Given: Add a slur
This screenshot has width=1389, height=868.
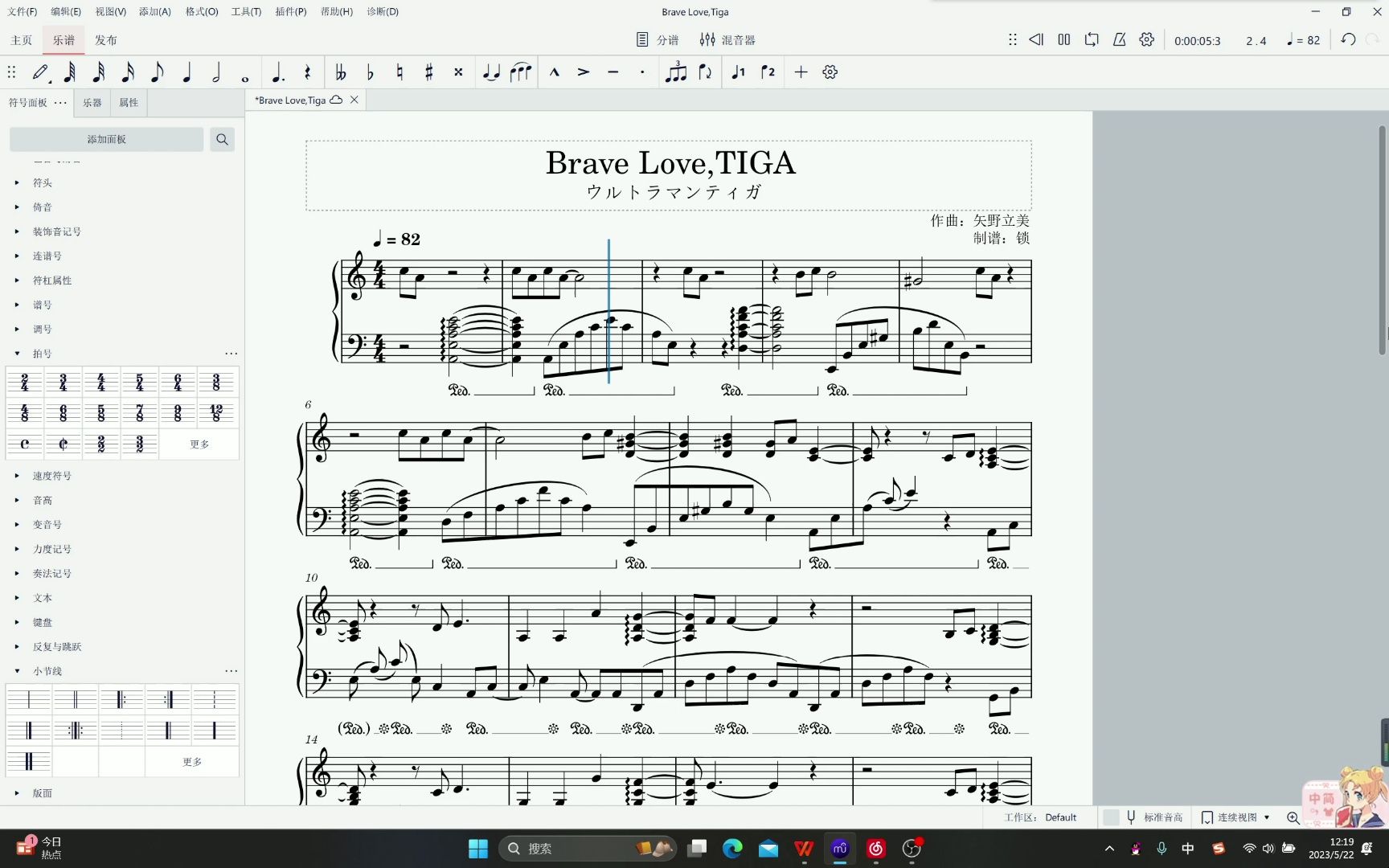Looking at the screenshot, I should click(x=521, y=72).
